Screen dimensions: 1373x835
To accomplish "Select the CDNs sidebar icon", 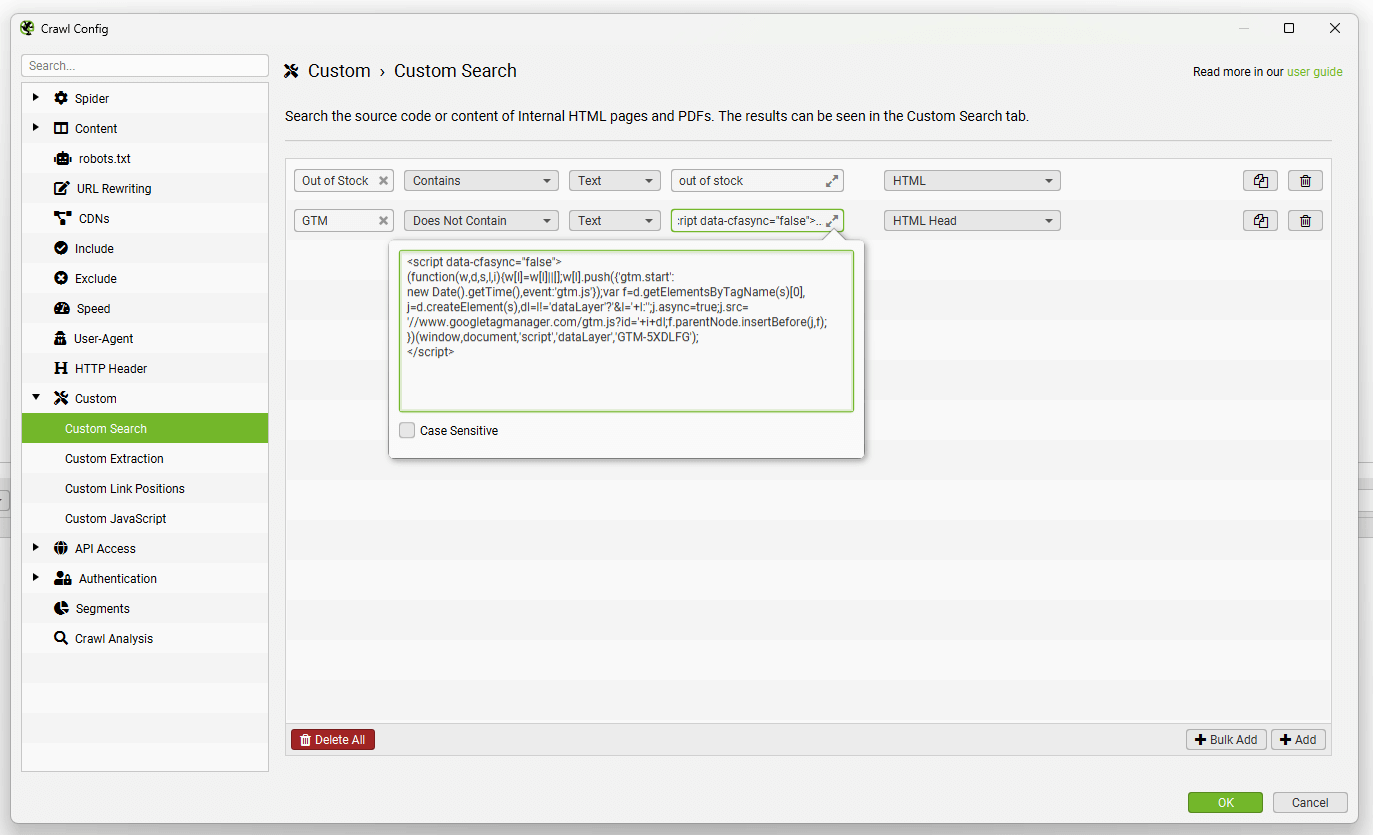I will pos(61,218).
